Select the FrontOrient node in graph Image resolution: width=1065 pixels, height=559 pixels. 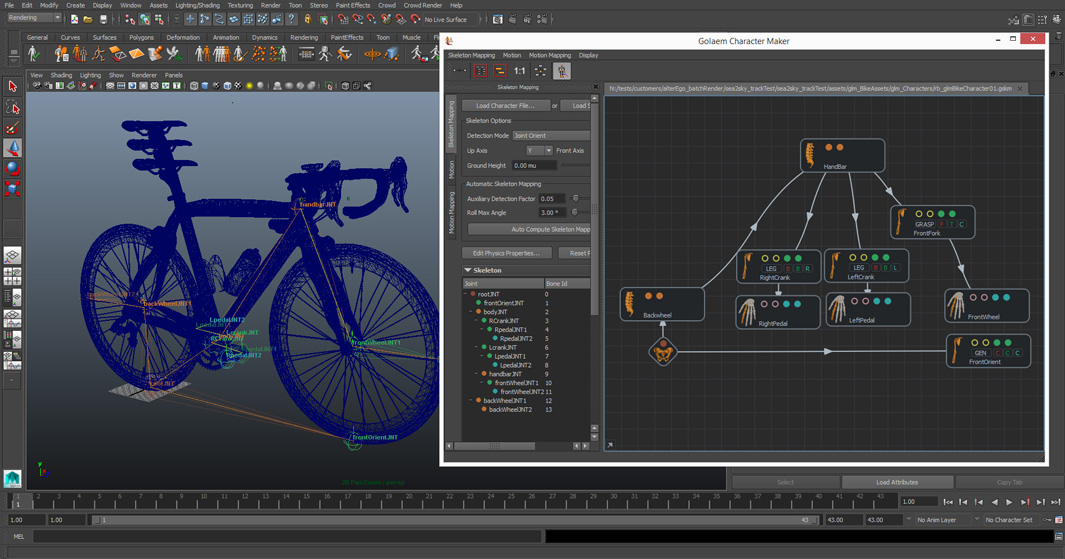[988, 350]
